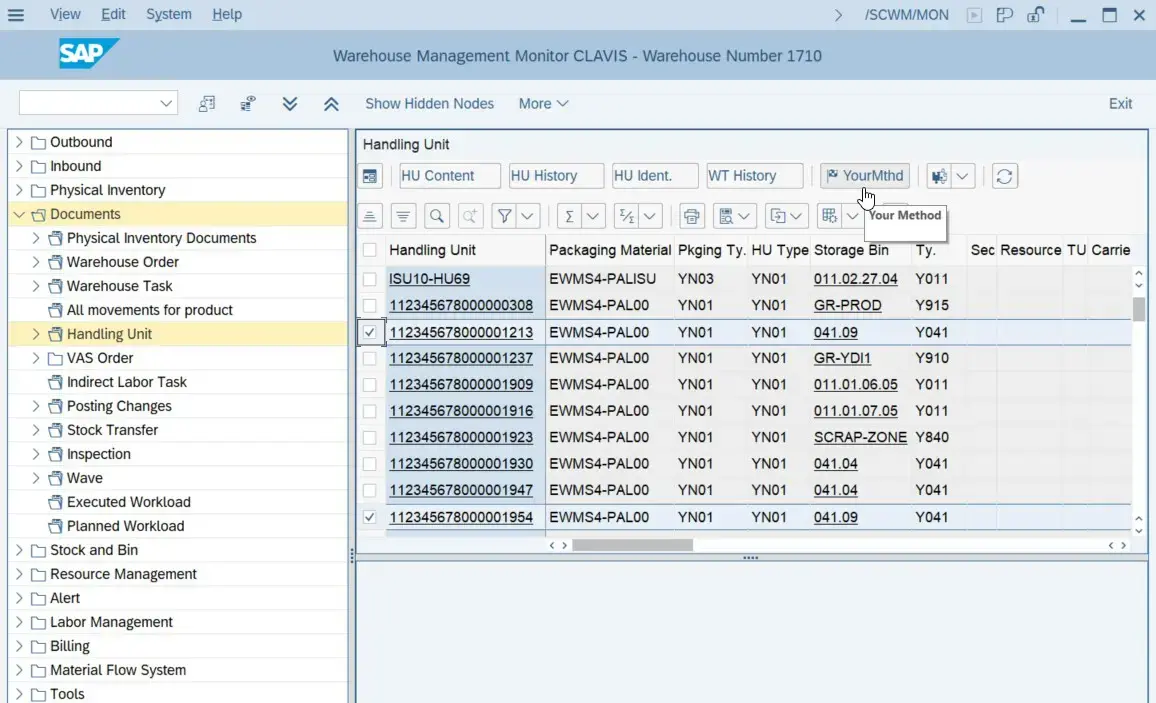Click the new session window icon in the title bar
The width and height of the screenshot is (1156, 703).
click(x=1004, y=15)
